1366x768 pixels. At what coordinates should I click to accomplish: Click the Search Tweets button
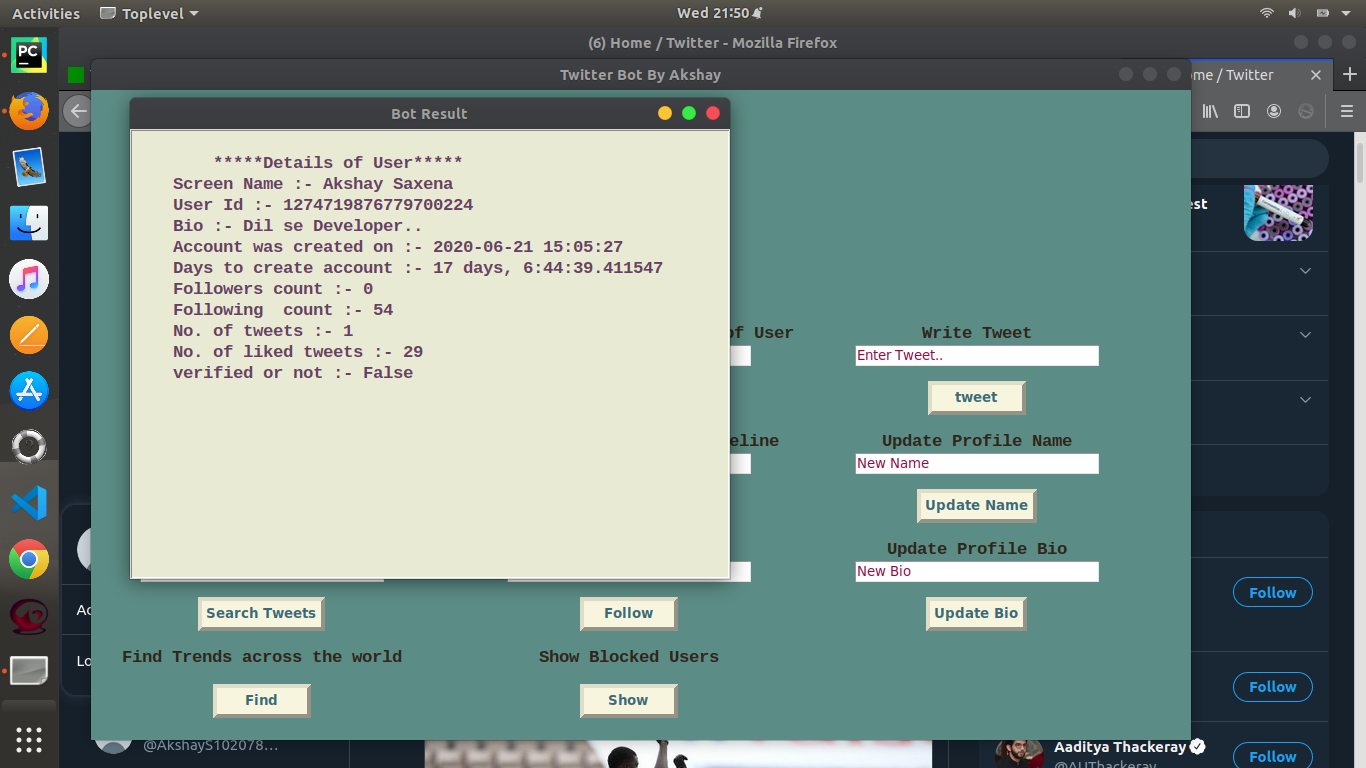click(x=261, y=613)
